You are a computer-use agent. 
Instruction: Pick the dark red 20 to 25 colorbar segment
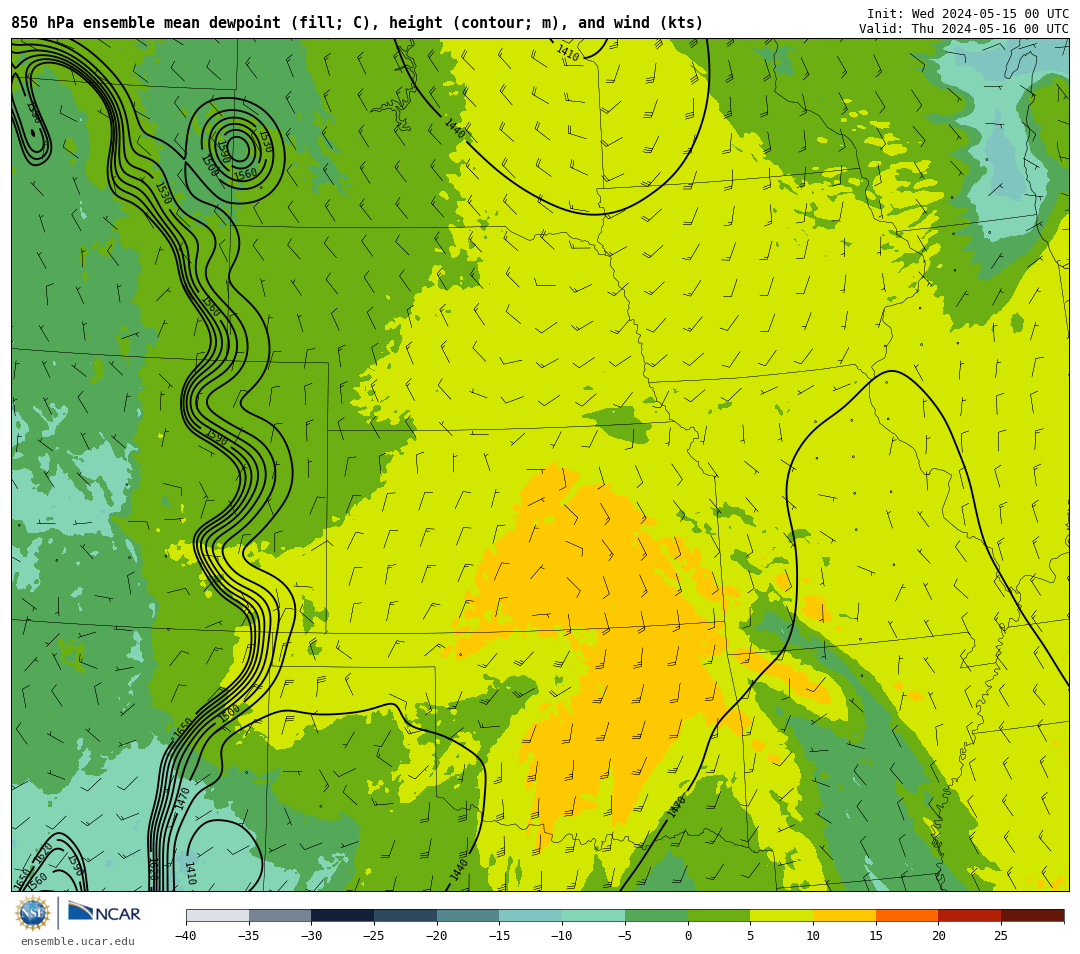click(x=970, y=915)
